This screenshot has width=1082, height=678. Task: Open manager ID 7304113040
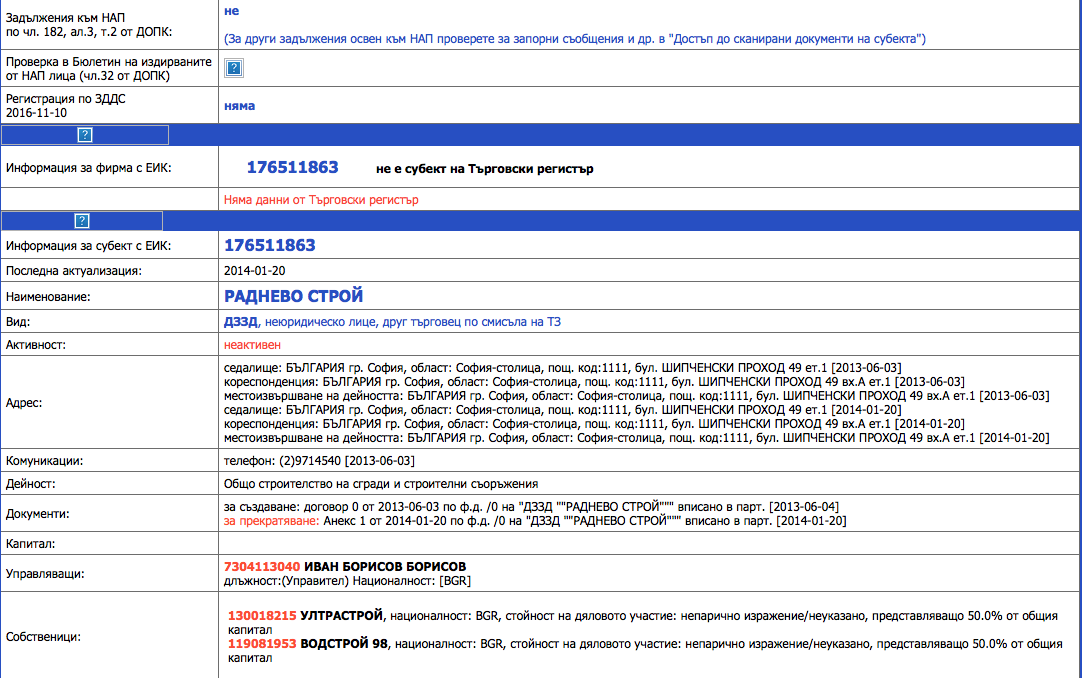[x=262, y=566]
